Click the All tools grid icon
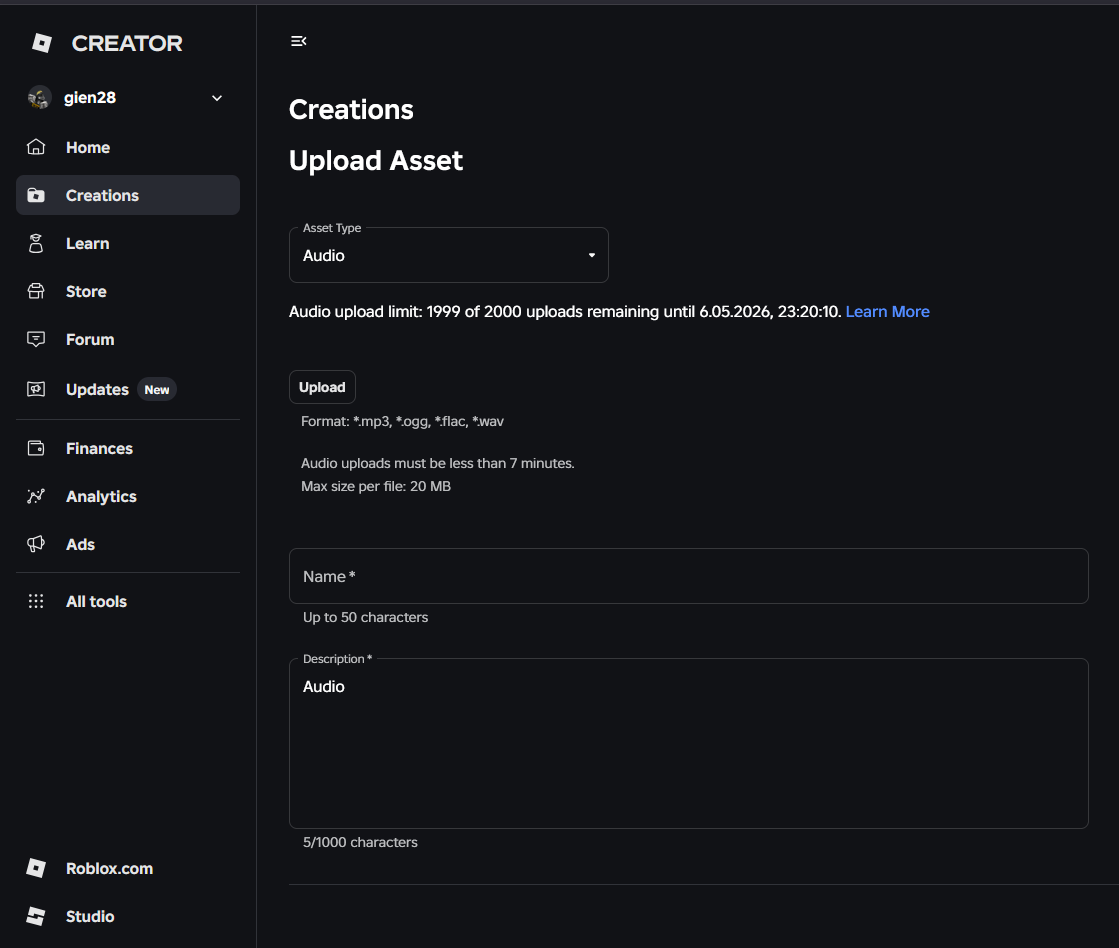The height and width of the screenshot is (948, 1119). pos(36,601)
